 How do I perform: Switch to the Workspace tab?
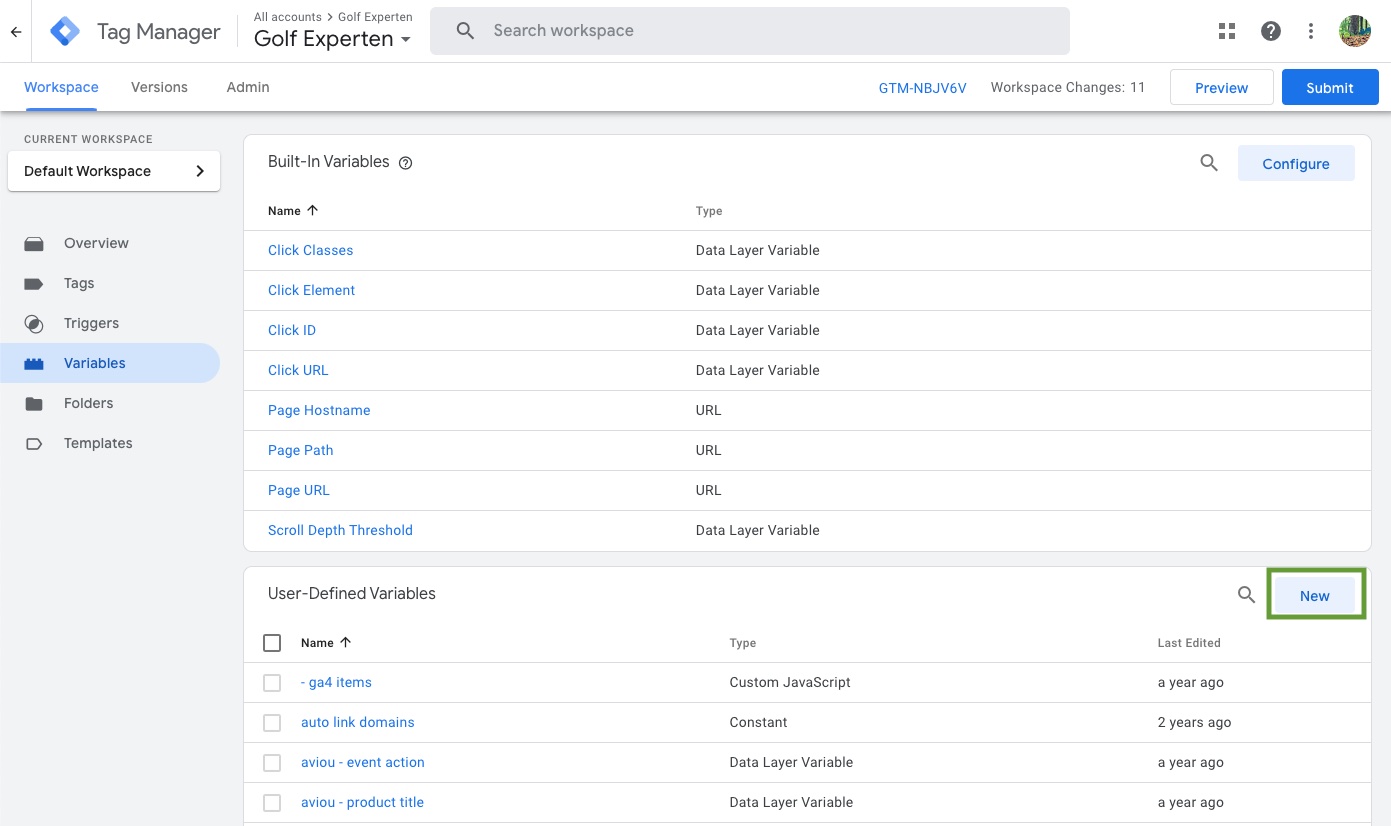(x=61, y=87)
